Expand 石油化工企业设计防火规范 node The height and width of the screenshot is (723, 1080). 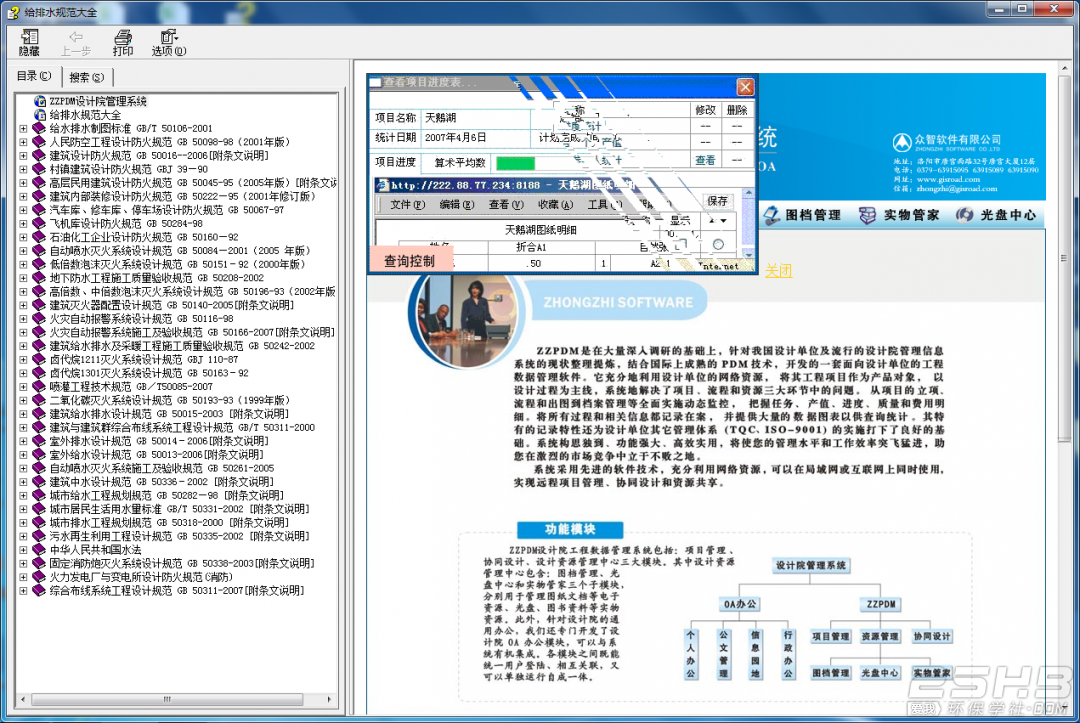click(23, 238)
